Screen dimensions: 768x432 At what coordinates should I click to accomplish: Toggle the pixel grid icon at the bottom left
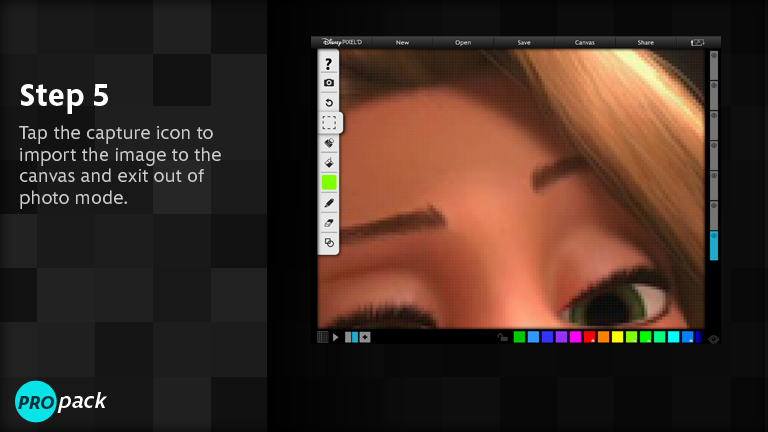pos(322,337)
